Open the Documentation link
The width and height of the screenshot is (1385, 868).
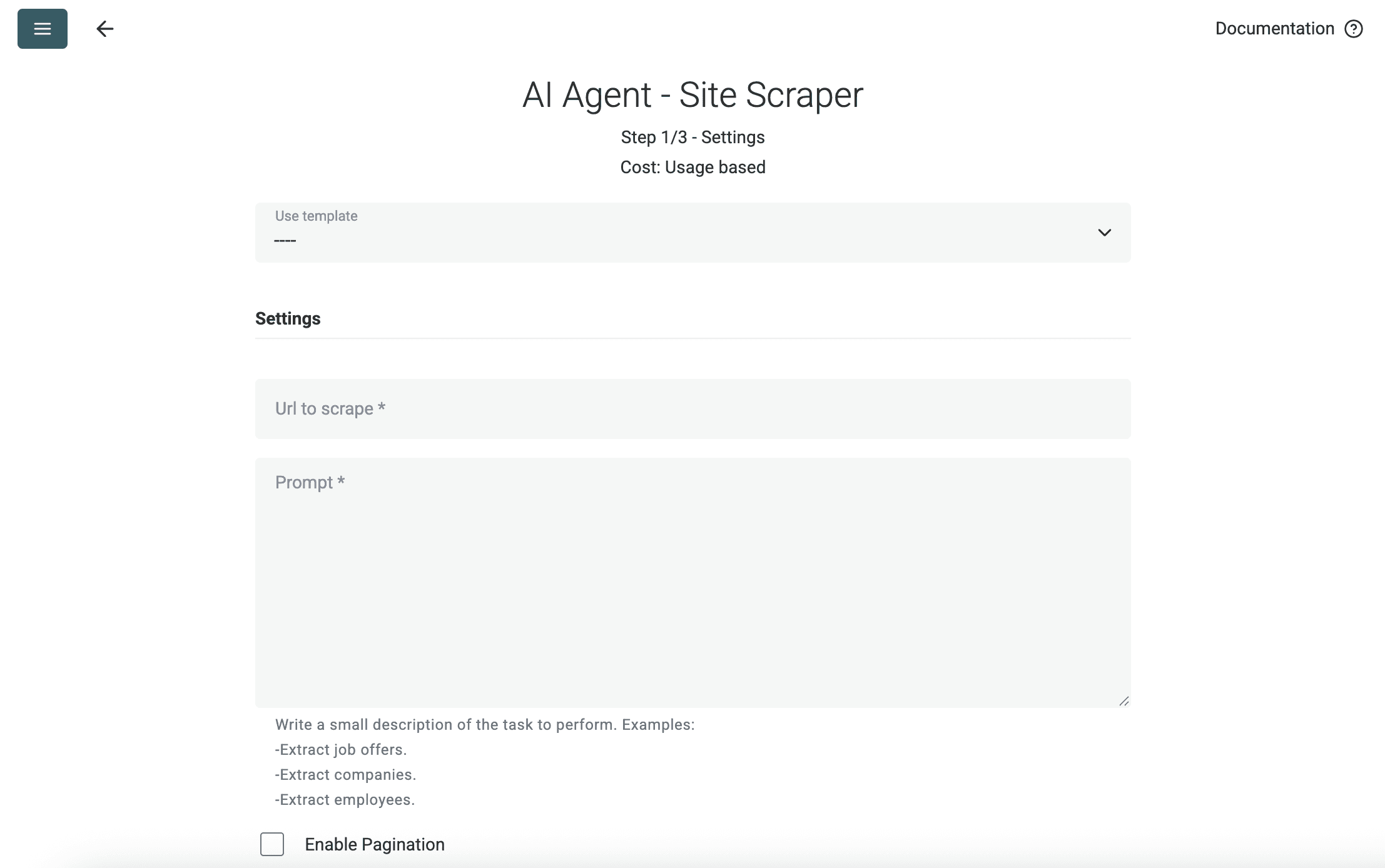[x=1274, y=28]
